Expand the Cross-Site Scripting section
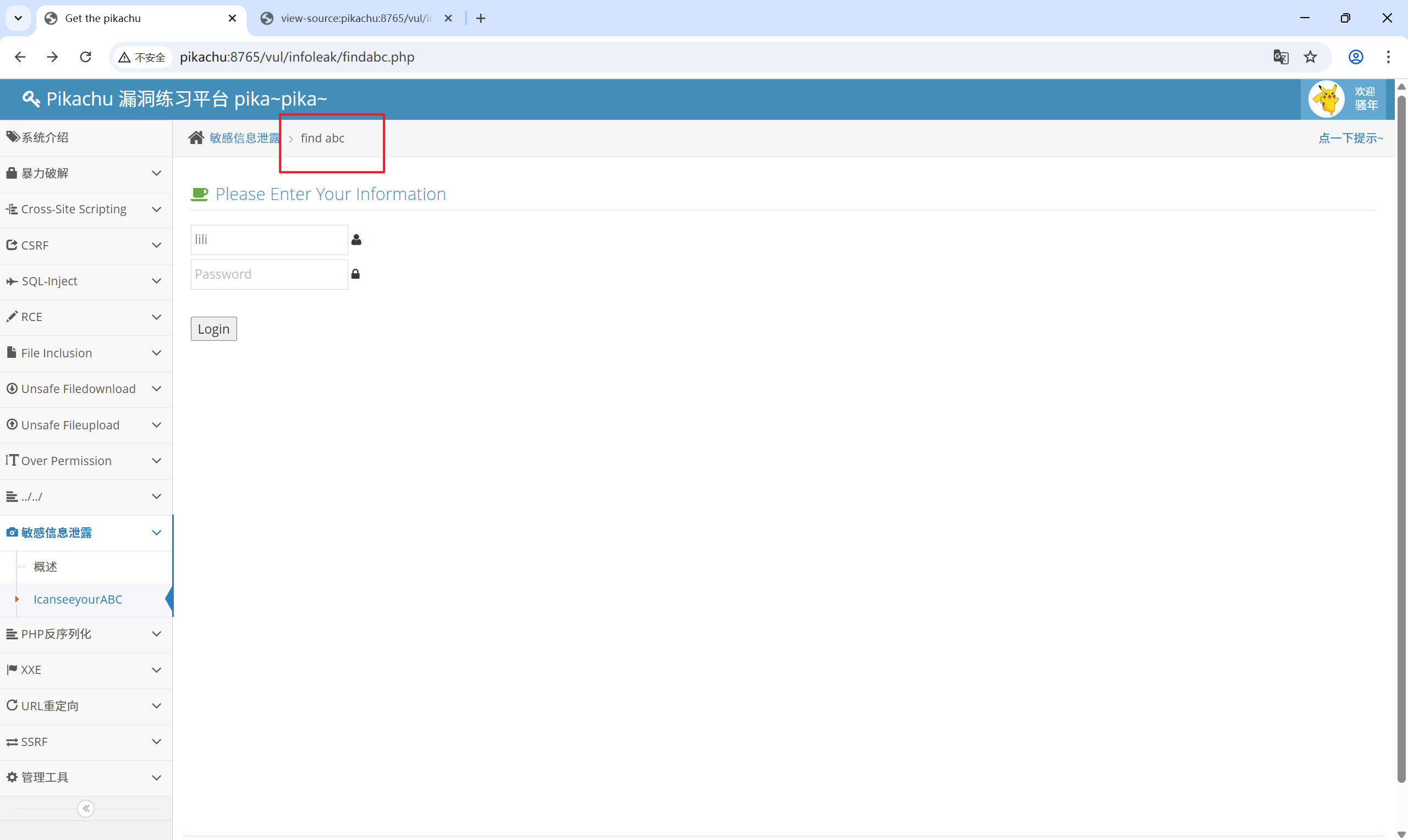1408x840 pixels. point(86,209)
